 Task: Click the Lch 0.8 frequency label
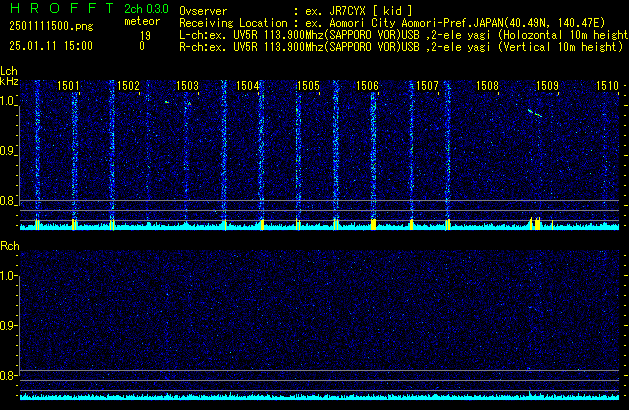click(8, 201)
